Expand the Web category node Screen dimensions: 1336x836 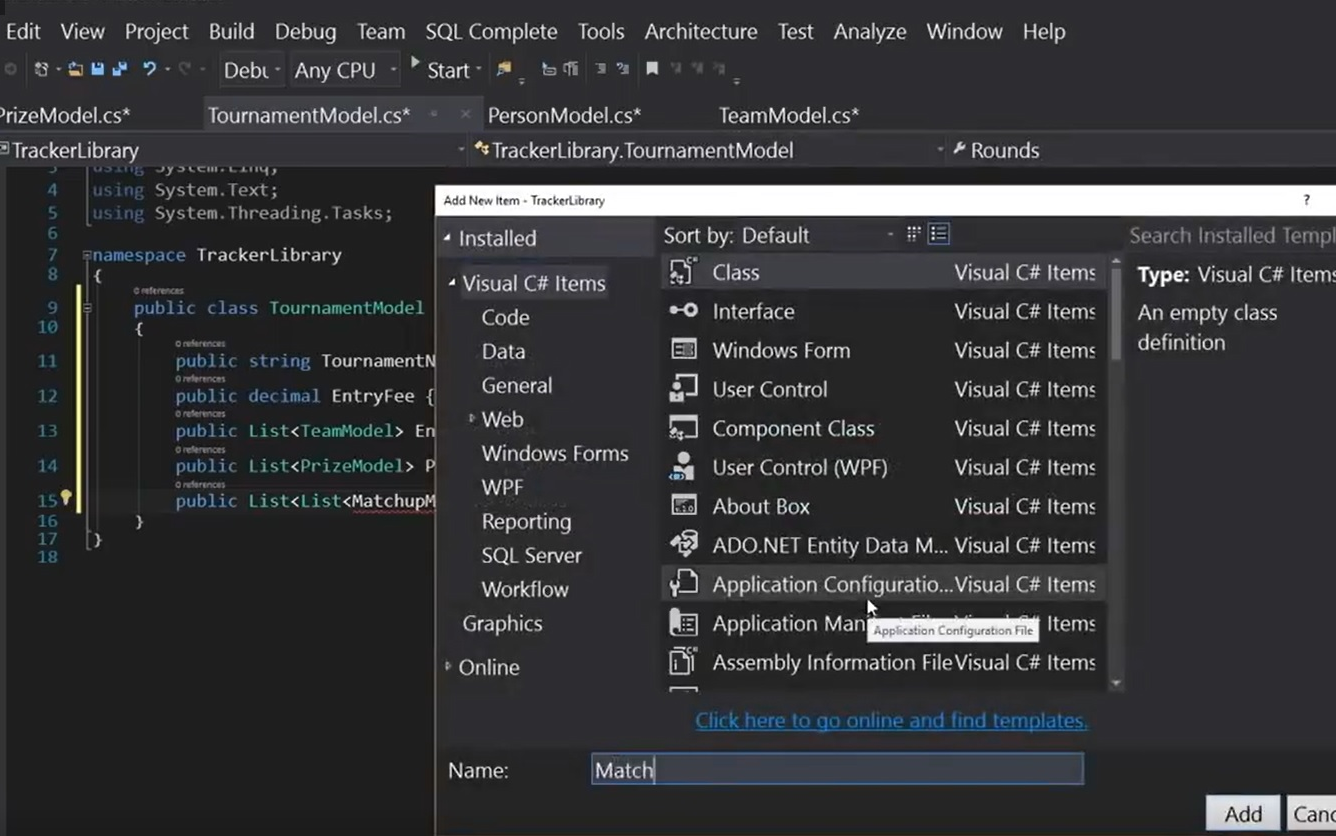pyautogui.click(x=472, y=419)
